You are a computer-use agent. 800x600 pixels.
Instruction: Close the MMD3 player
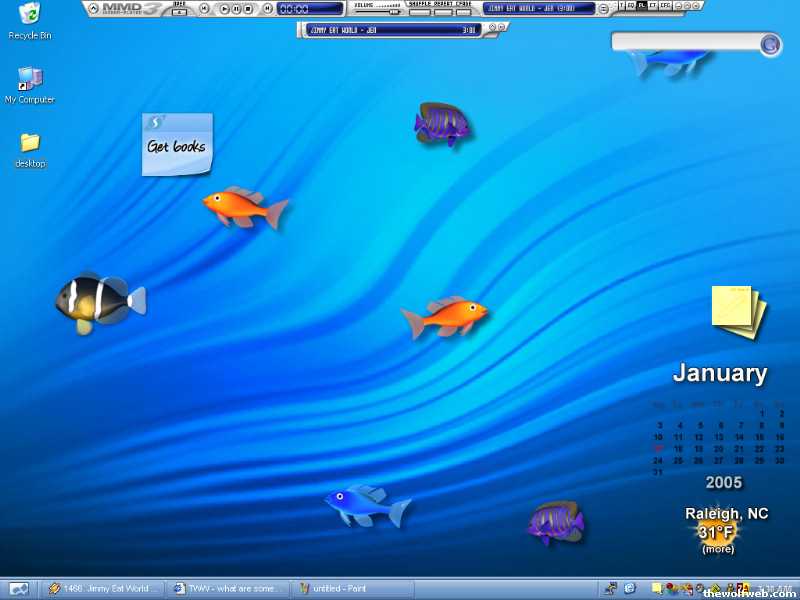695,6
